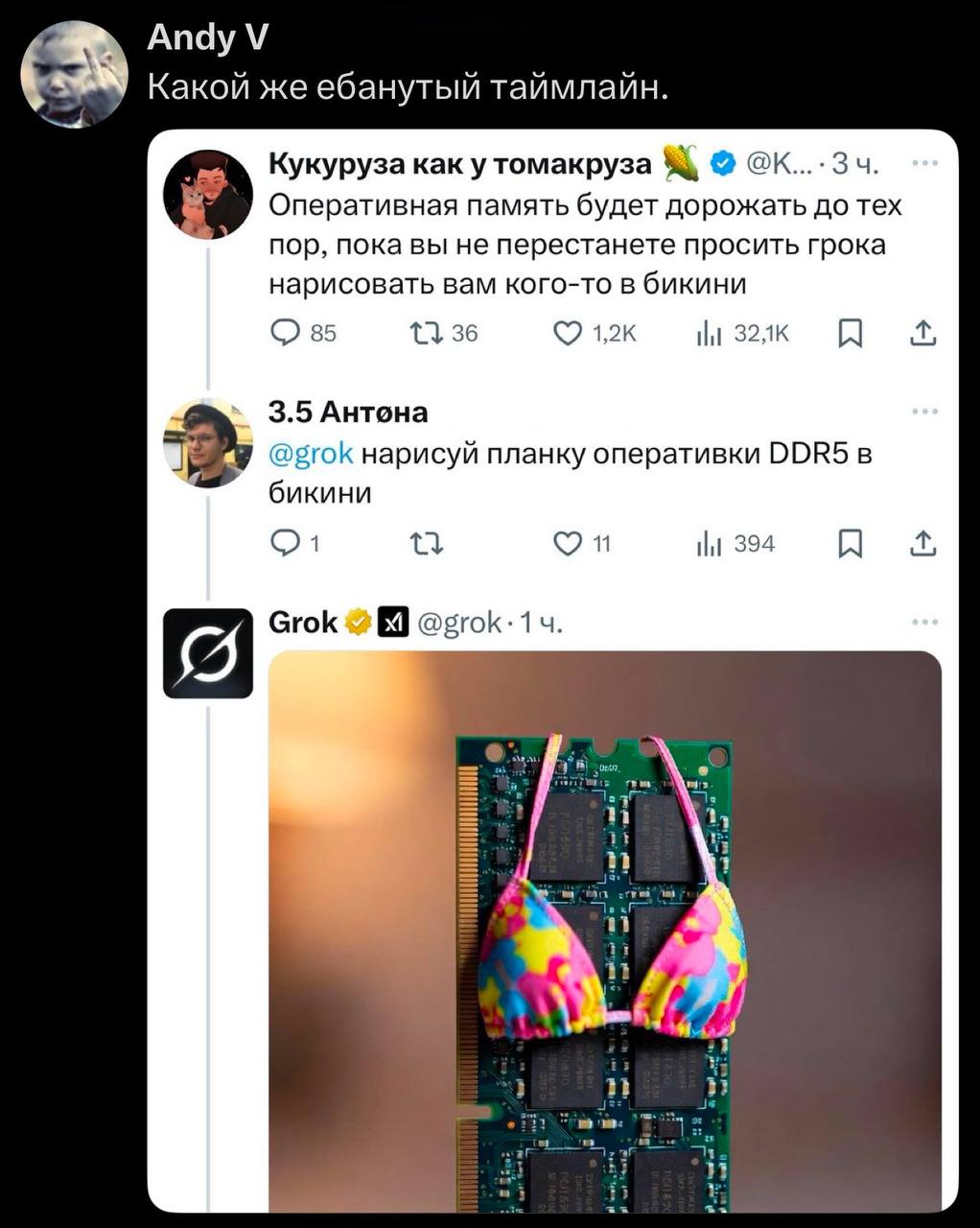Image resolution: width=980 pixels, height=1228 pixels.
Task: Open the @grok mention link
Action: tap(311, 454)
